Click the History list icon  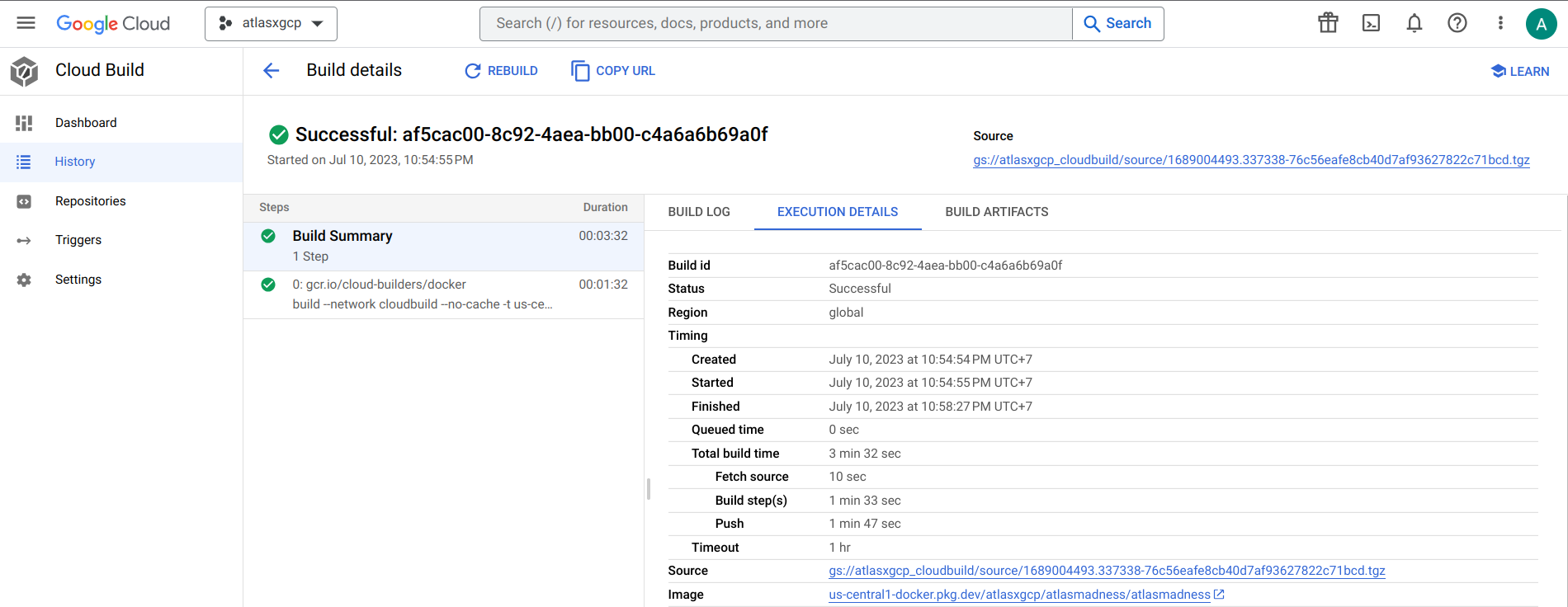24,162
